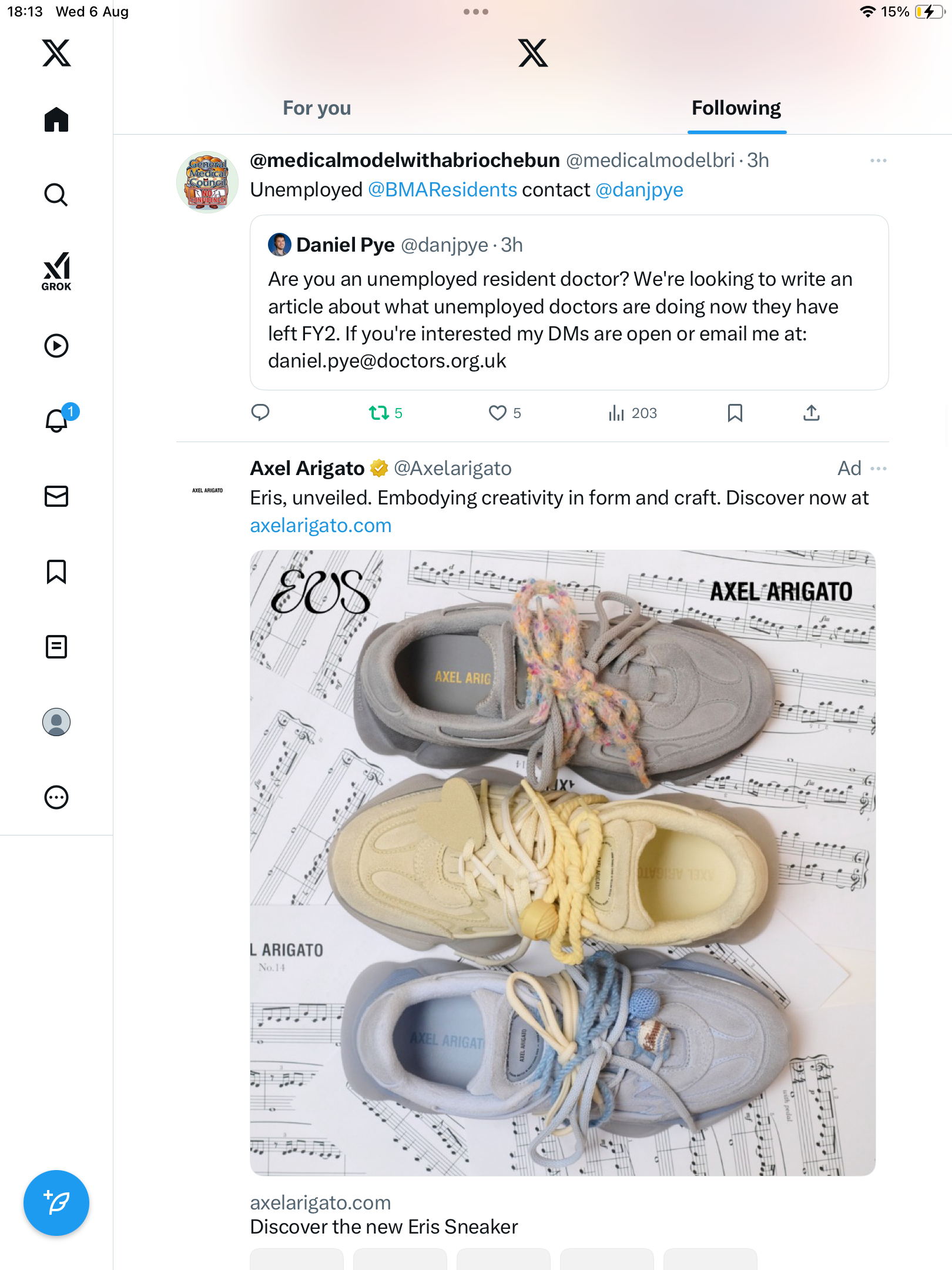Image resolution: width=952 pixels, height=1270 pixels.
Task: Switch to the For you tab
Action: click(x=317, y=108)
